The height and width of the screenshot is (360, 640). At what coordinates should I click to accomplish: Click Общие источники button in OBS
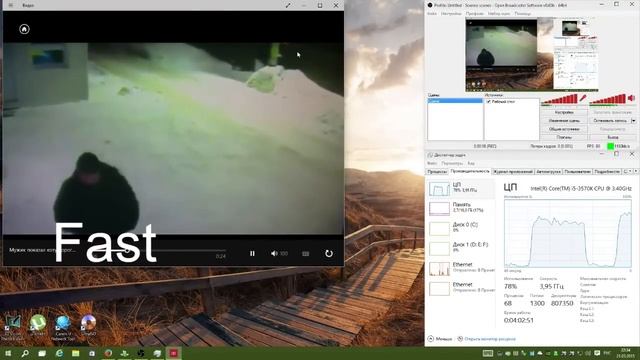[x=564, y=129]
